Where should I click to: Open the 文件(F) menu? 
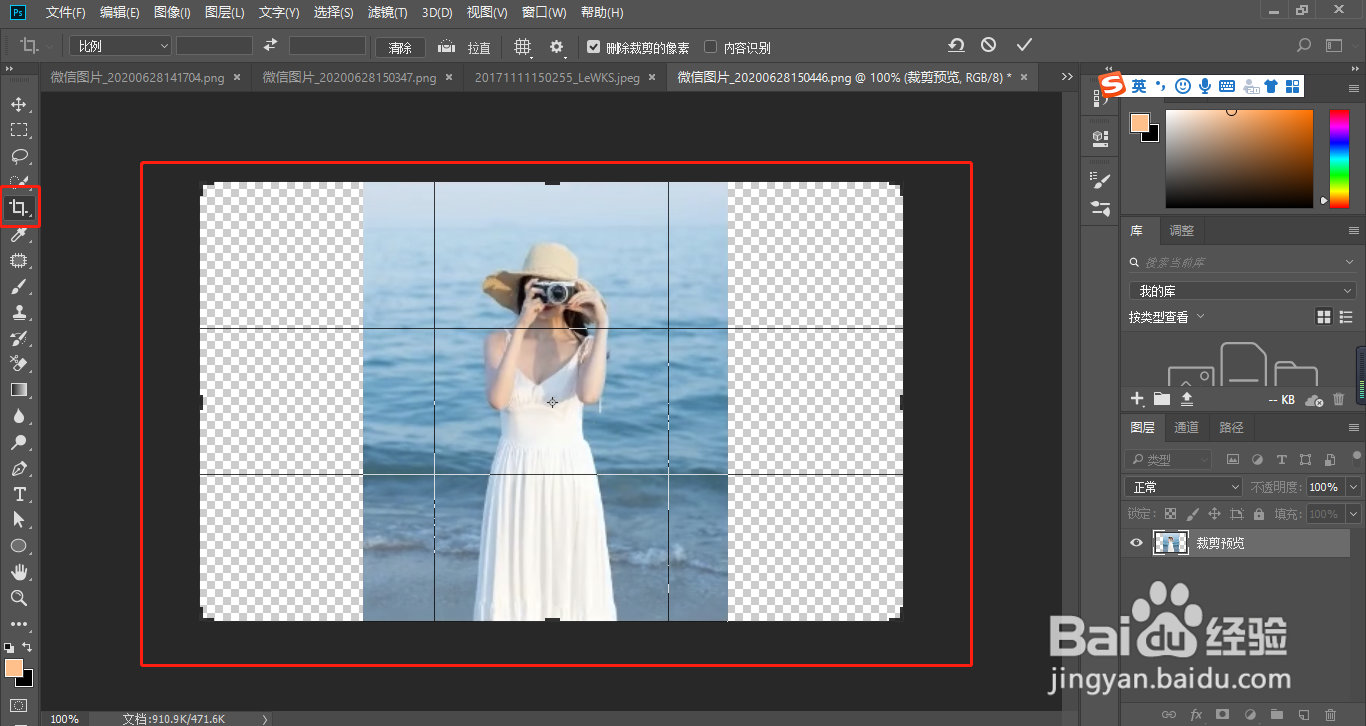point(66,13)
